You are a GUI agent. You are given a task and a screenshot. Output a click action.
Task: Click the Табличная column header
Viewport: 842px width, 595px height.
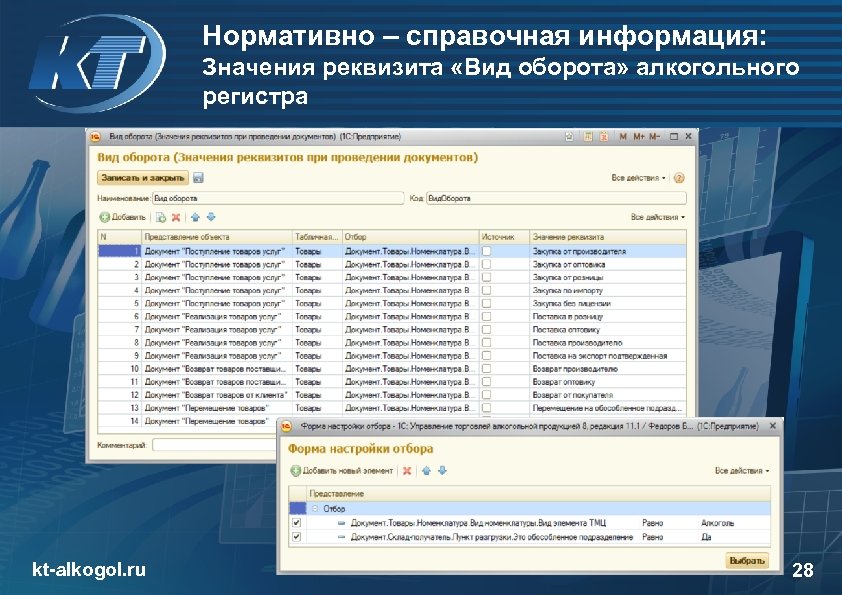[317, 237]
